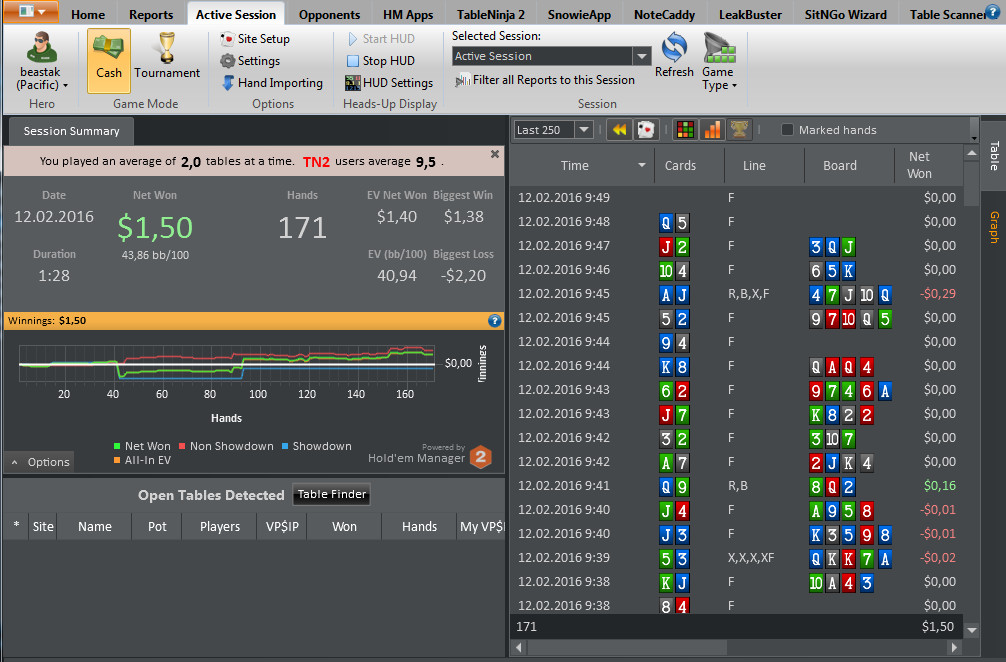Select the 9:41 hand that won $0,16
The image size is (1006, 662).
click(737, 486)
